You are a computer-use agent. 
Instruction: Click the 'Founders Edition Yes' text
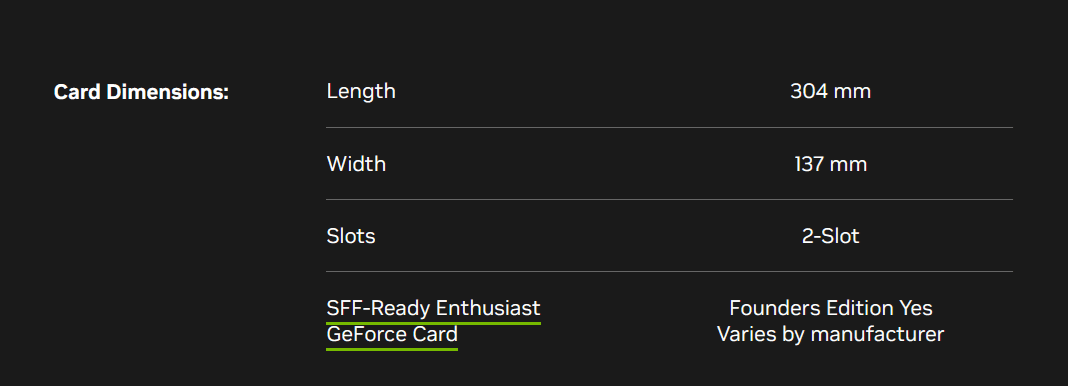click(x=830, y=308)
